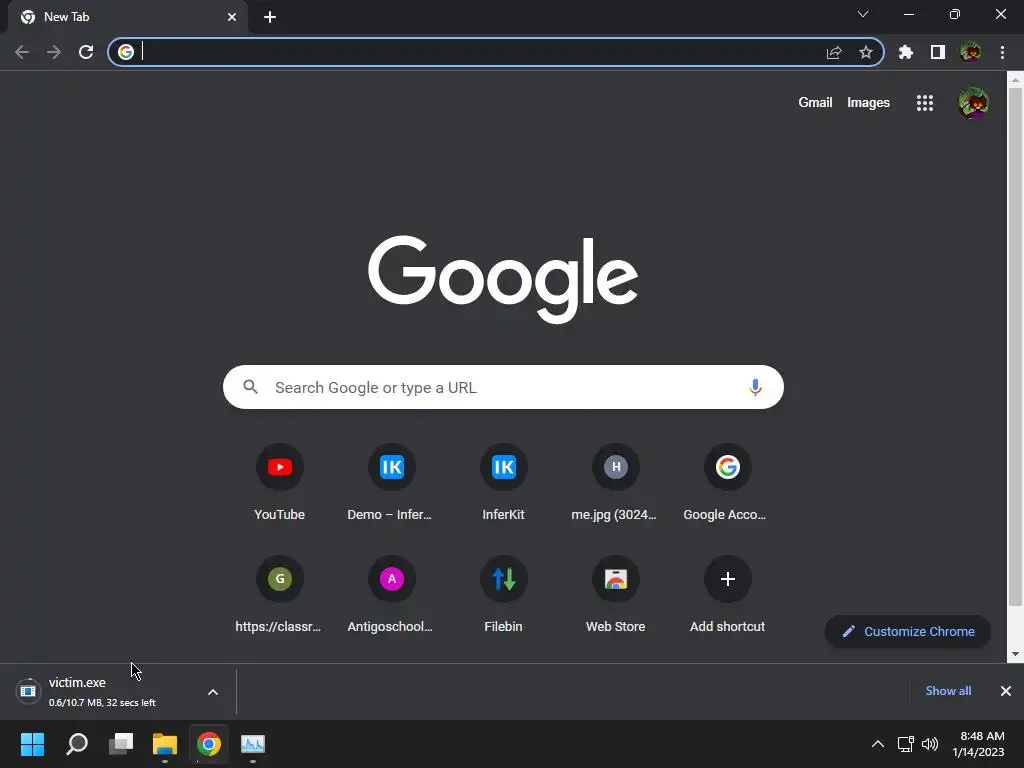Open the Google Acco... shortcut
The image size is (1024, 768).
[x=727, y=483]
